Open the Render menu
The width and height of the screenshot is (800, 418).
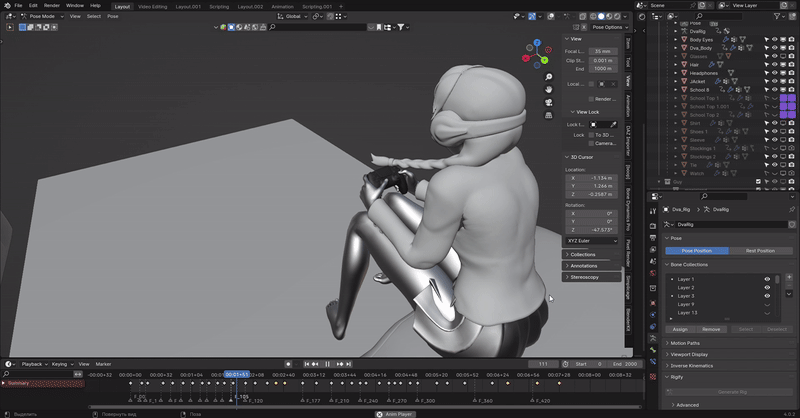pyautogui.click(x=52, y=6)
